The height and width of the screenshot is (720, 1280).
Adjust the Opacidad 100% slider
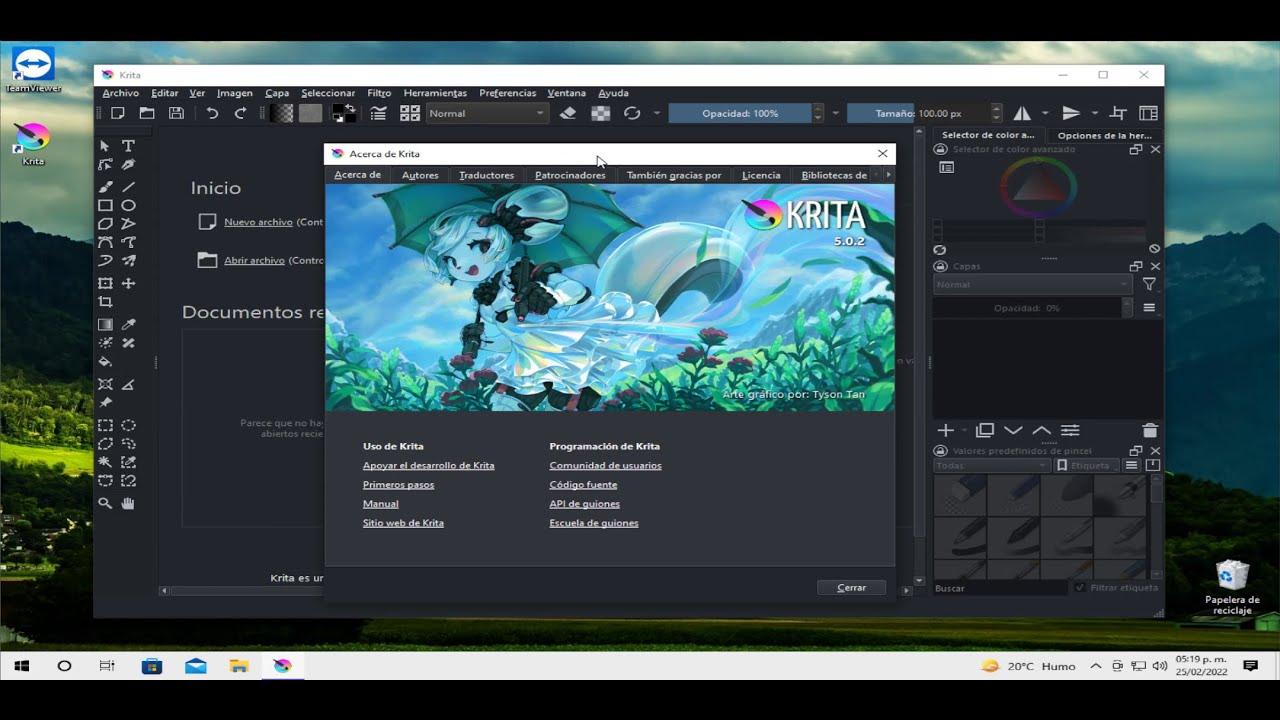740,113
